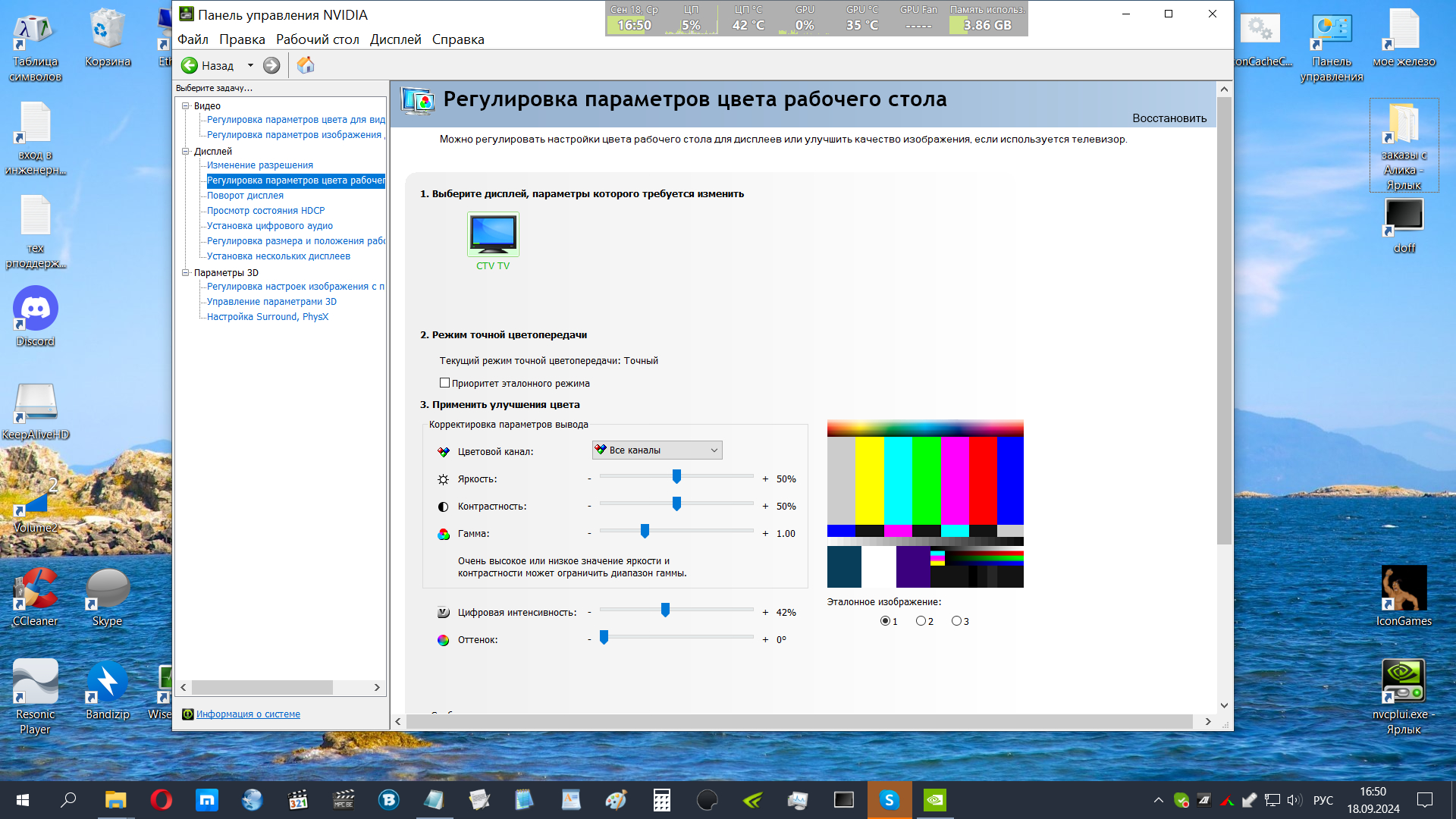Viewport: 1456px width, 819px height.
Task: Open 'Управление параметрами 3D' tree item
Action: pos(271,302)
